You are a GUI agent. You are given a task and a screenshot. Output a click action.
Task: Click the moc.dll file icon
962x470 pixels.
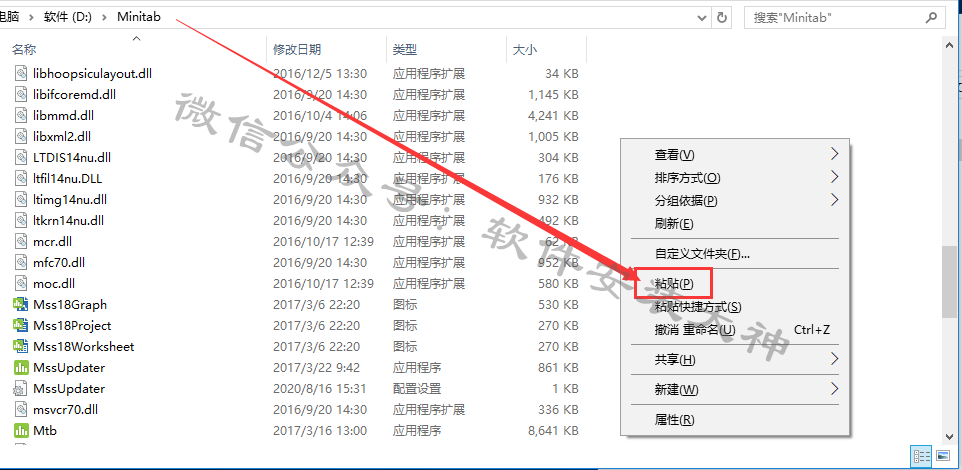tap(21, 283)
